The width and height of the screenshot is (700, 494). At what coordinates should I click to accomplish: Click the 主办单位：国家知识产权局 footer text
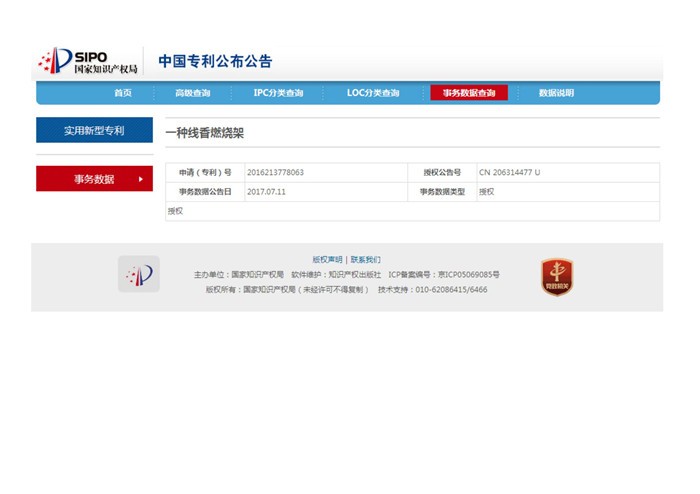click(x=239, y=274)
